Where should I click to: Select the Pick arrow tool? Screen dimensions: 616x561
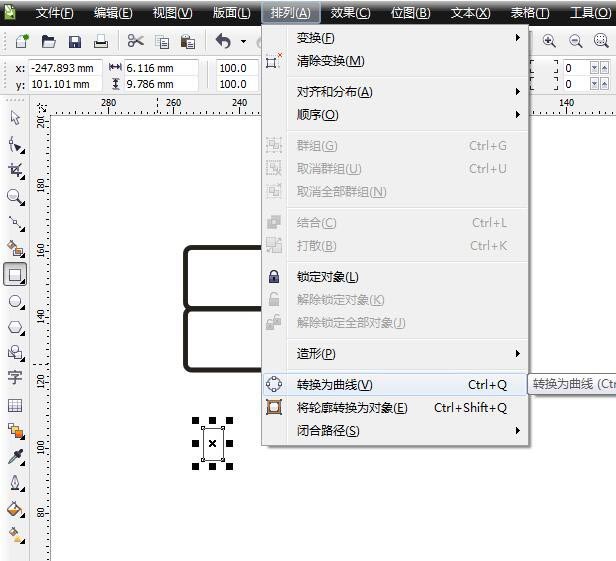click(15, 118)
